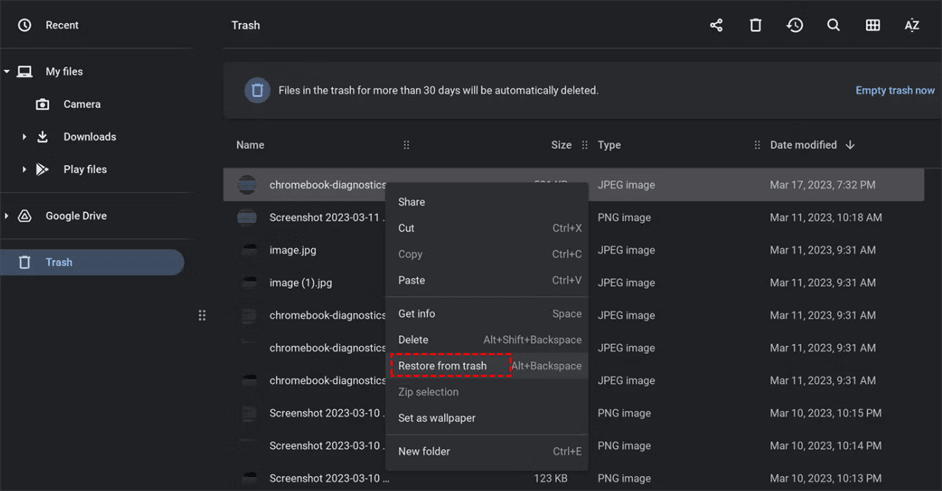Open the AZ sort options
The image size is (942, 491).
pos(912,25)
